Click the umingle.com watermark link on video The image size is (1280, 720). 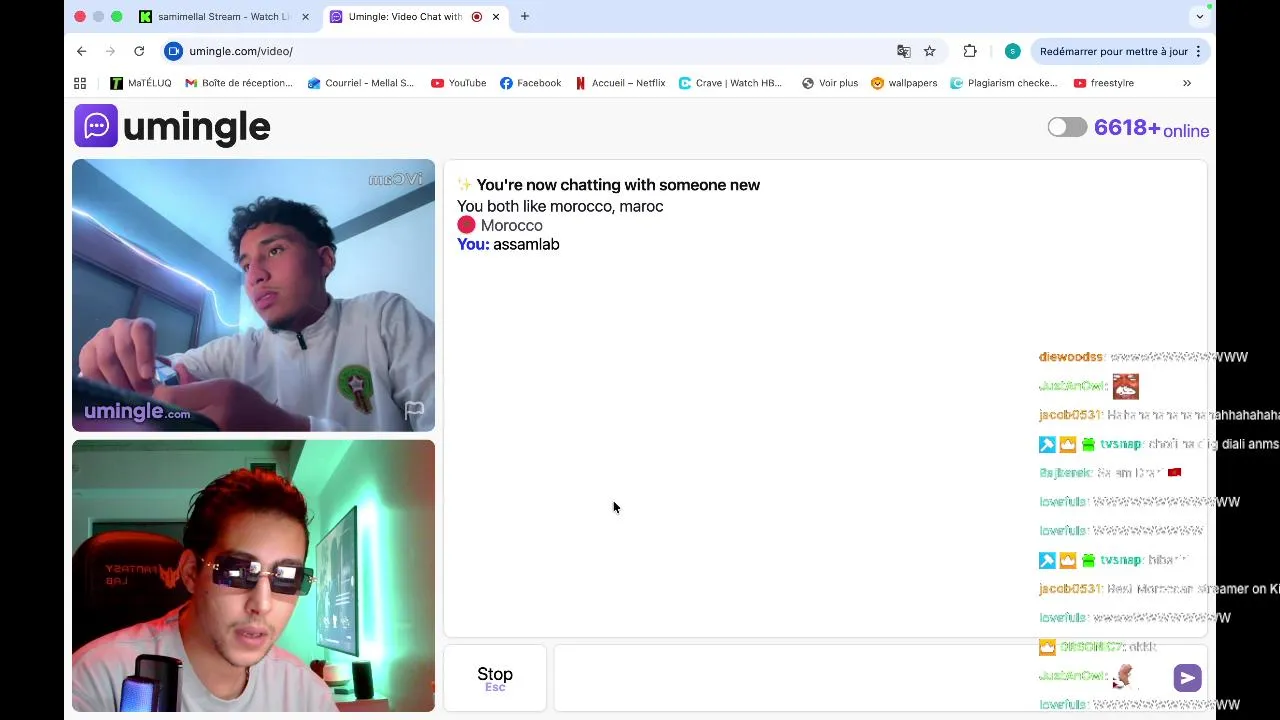click(x=137, y=411)
